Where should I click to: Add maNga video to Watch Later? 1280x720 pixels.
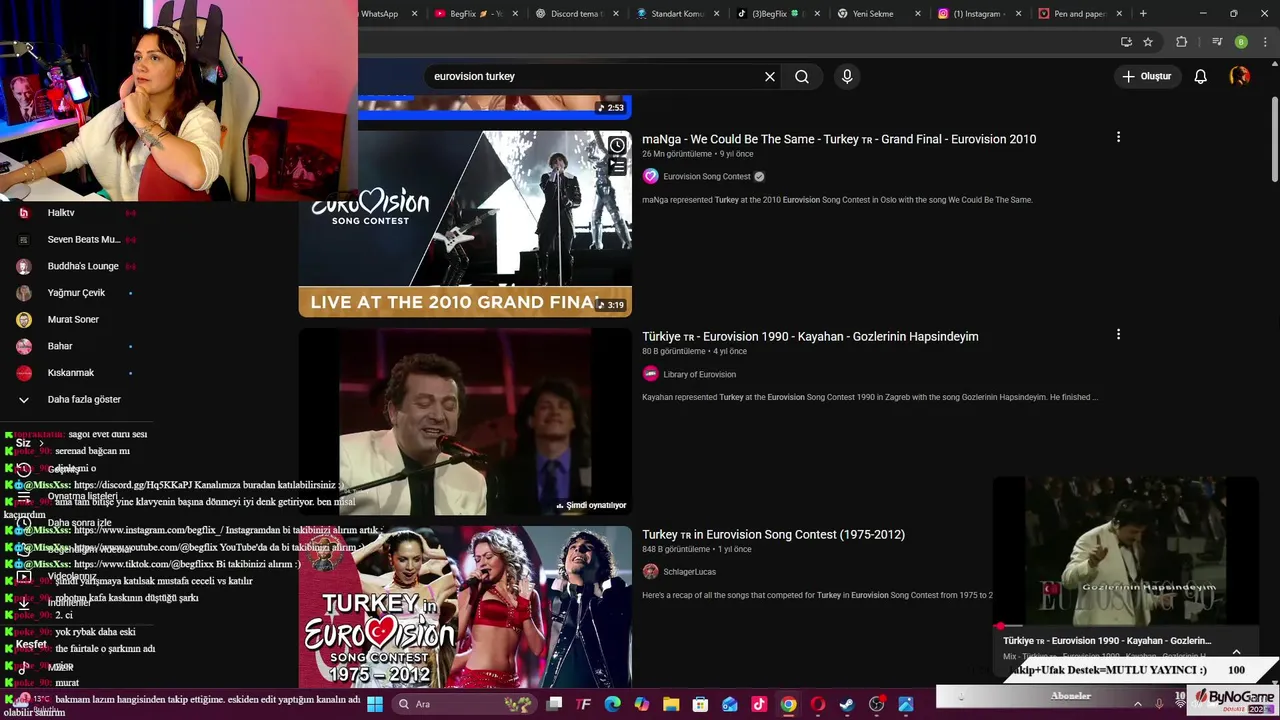point(617,146)
